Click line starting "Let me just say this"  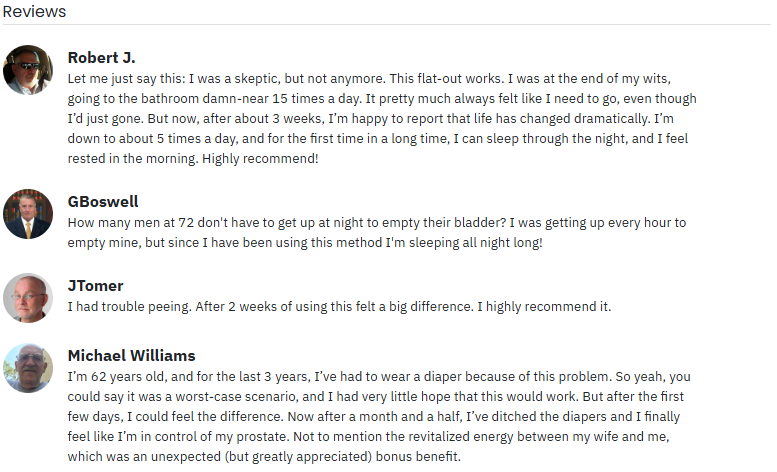[369, 79]
